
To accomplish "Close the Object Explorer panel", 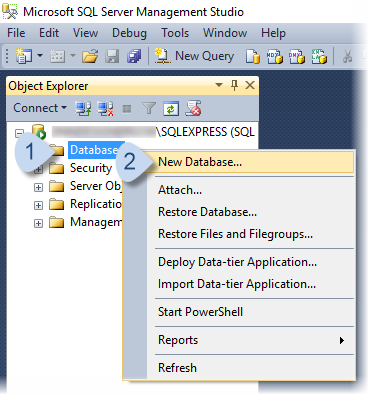I will (250, 85).
